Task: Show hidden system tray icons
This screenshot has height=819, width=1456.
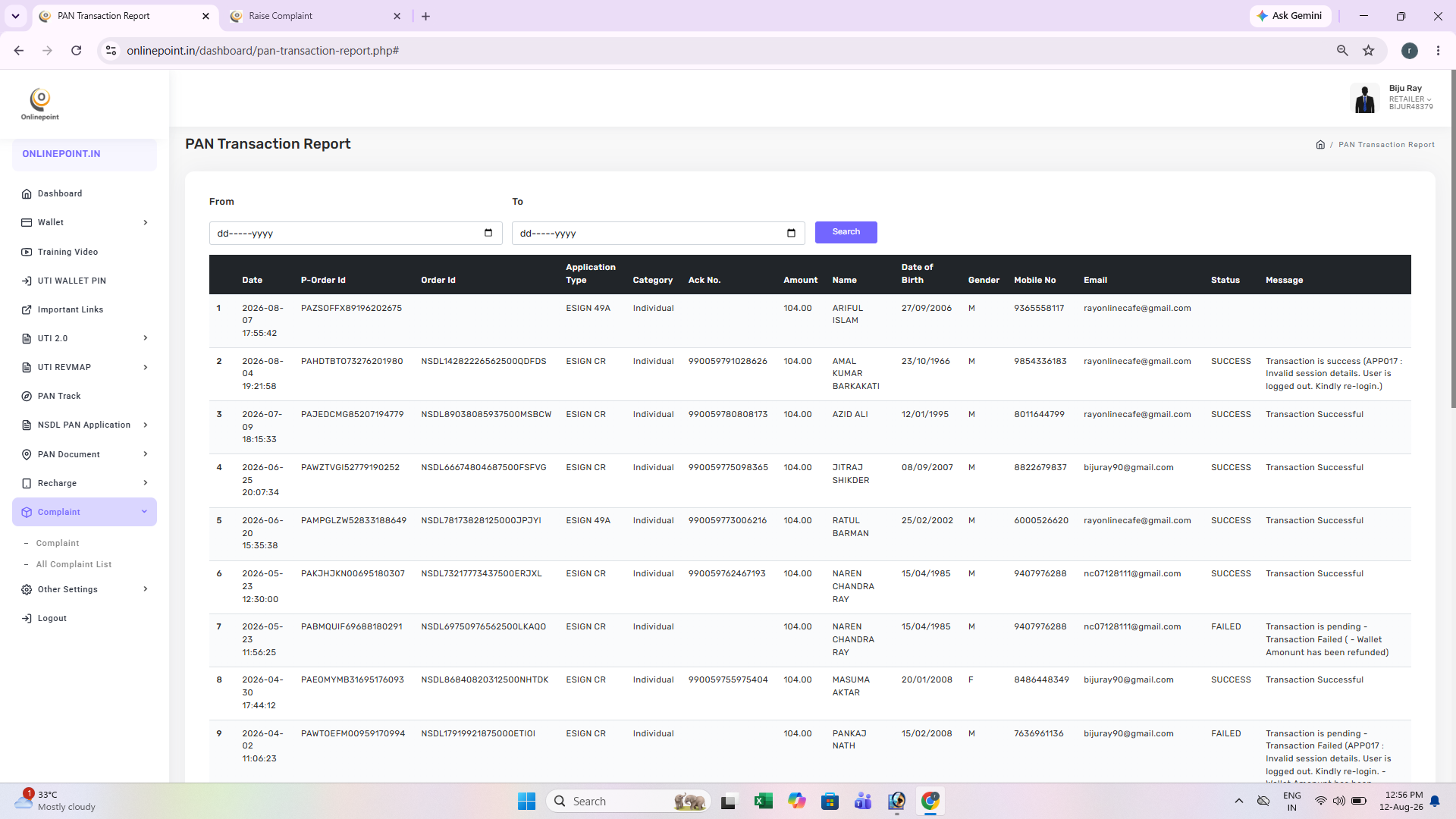Action: pyautogui.click(x=1239, y=801)
